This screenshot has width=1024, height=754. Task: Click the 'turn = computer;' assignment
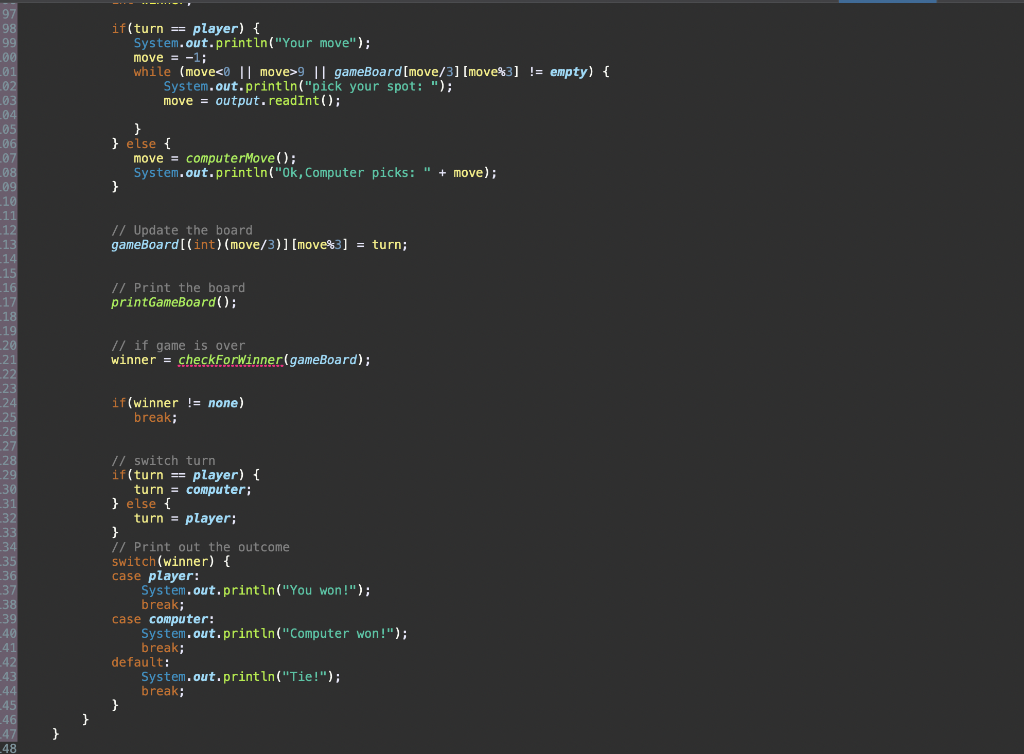(x=192, y=490)
